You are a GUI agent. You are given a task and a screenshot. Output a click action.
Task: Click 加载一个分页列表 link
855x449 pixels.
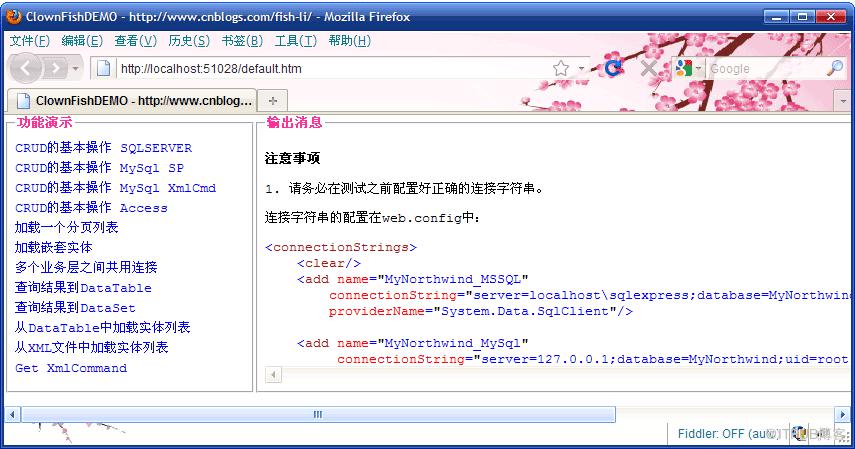tap(67, 228)
